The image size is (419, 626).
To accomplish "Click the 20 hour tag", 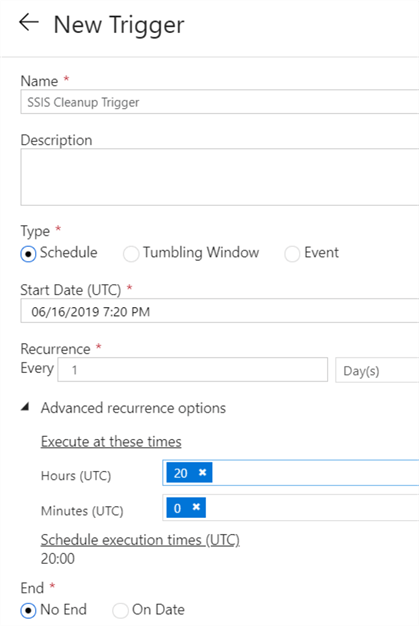I will pyautogui.click(x=189, y=473).
